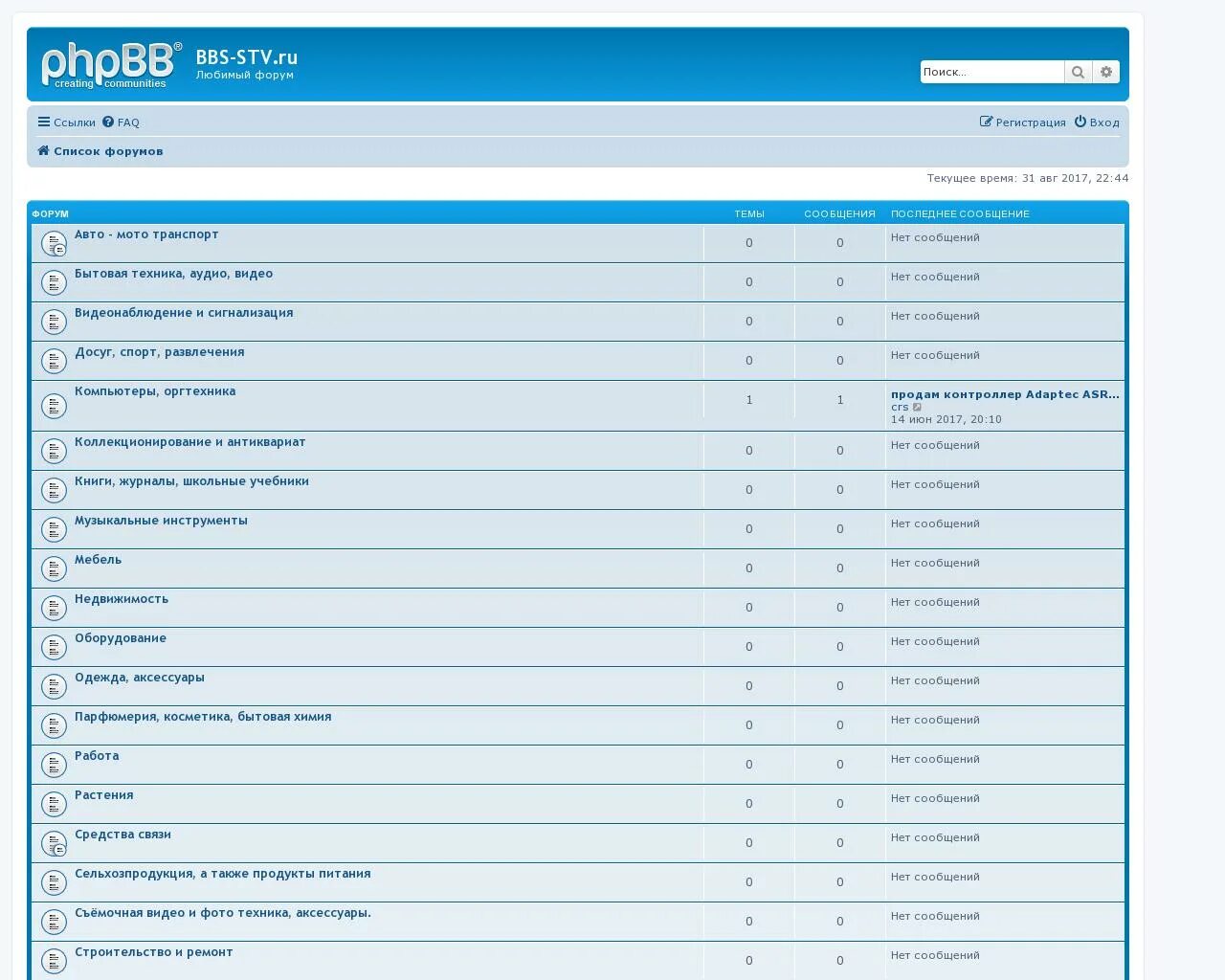Open Съёмочная видео и фото техника forum

point(223,913)
